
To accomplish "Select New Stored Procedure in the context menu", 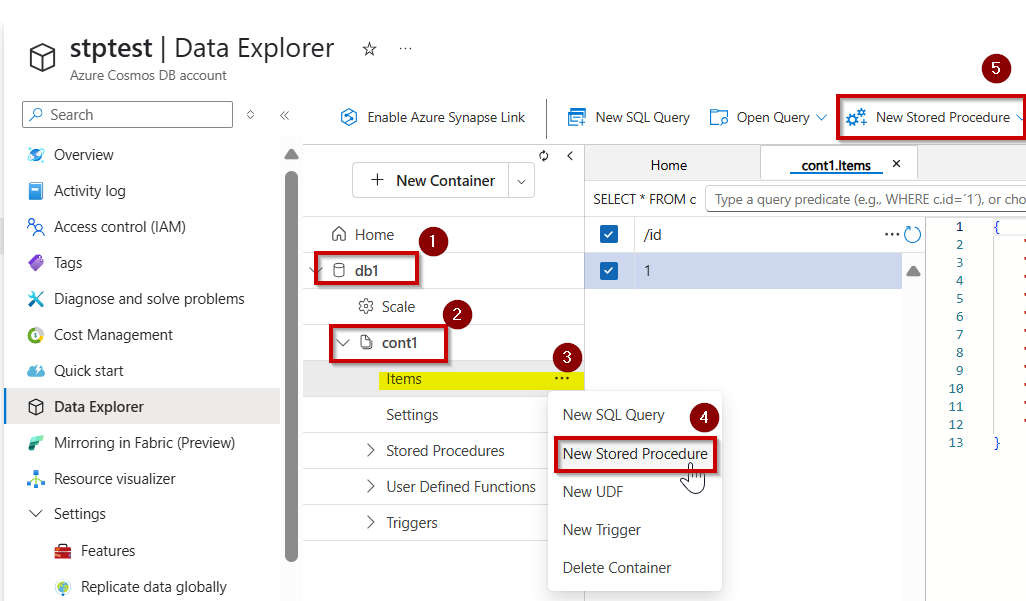I will [635, 454].
